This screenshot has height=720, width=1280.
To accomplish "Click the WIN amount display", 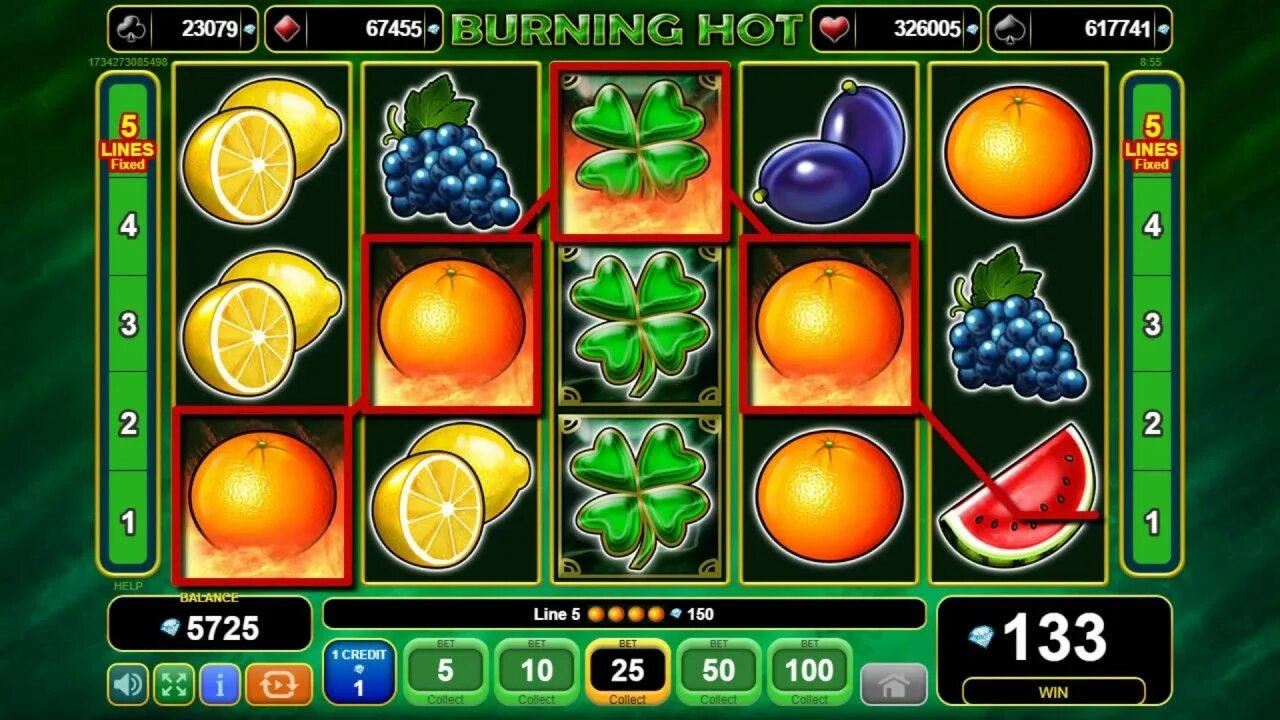I will (x=1054, y=650).
